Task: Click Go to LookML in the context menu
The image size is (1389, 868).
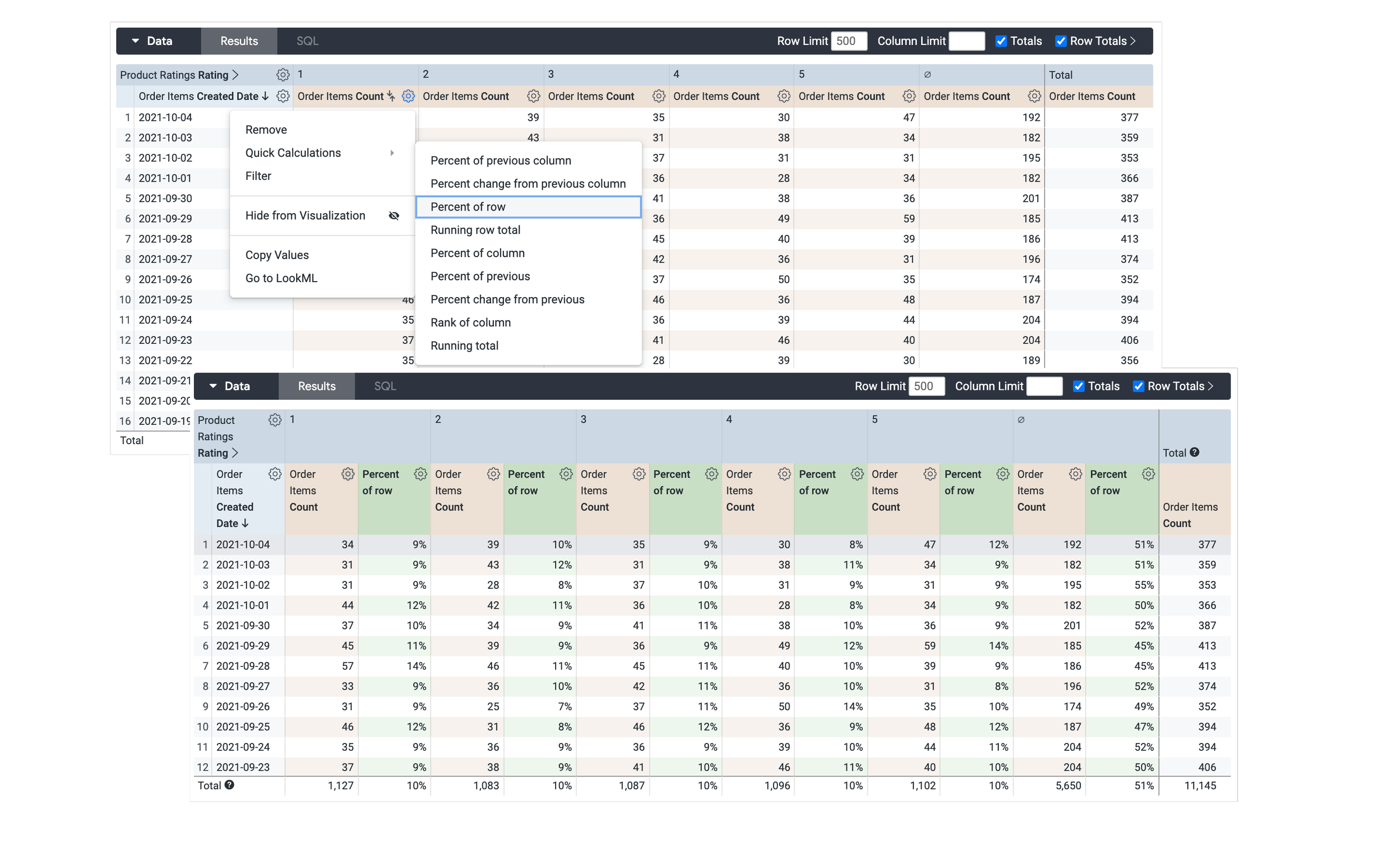Action: (x=281, y=278)
